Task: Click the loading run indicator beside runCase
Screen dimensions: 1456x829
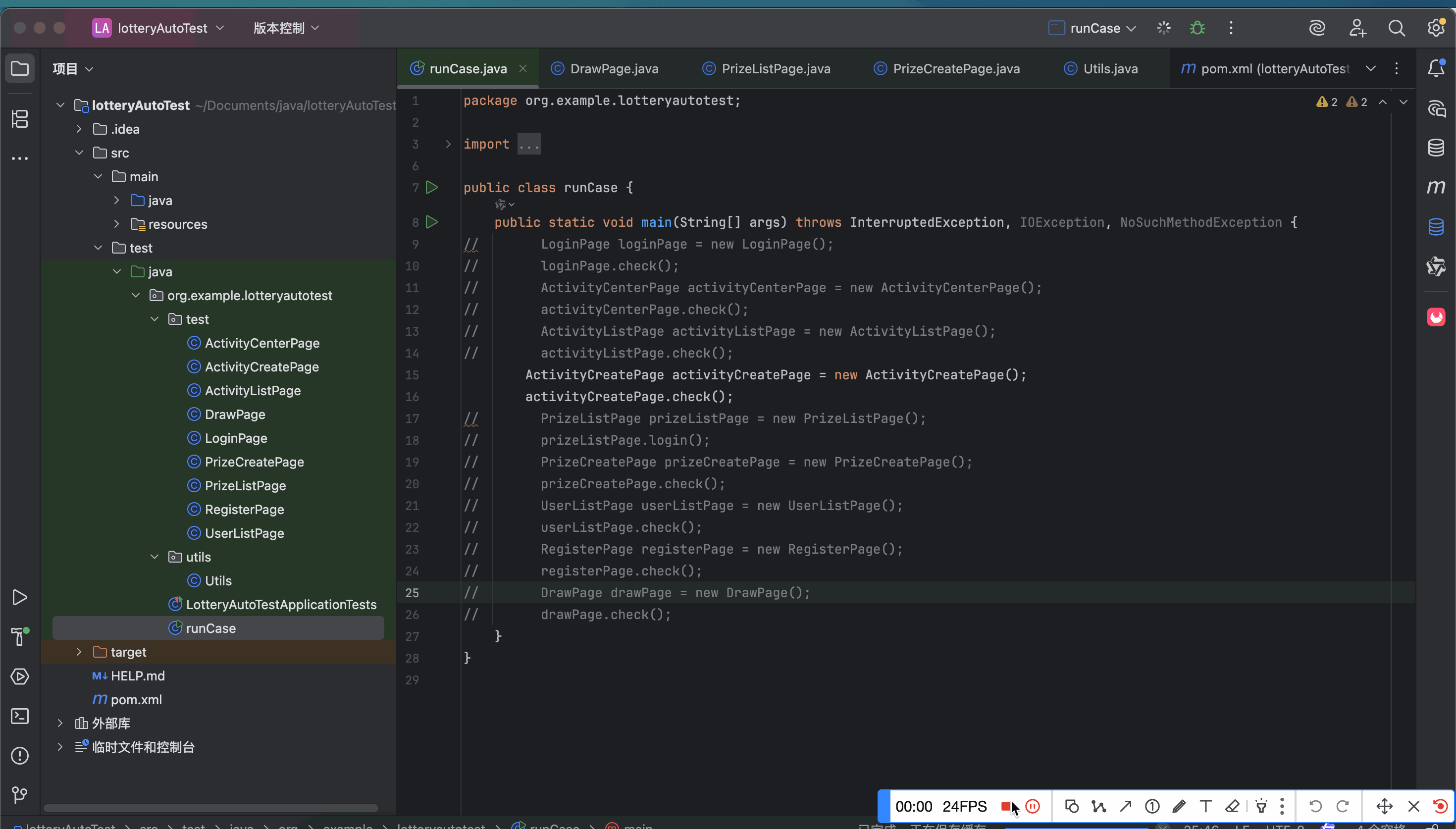Action: pyautogui.click(x=1163, y=28)
